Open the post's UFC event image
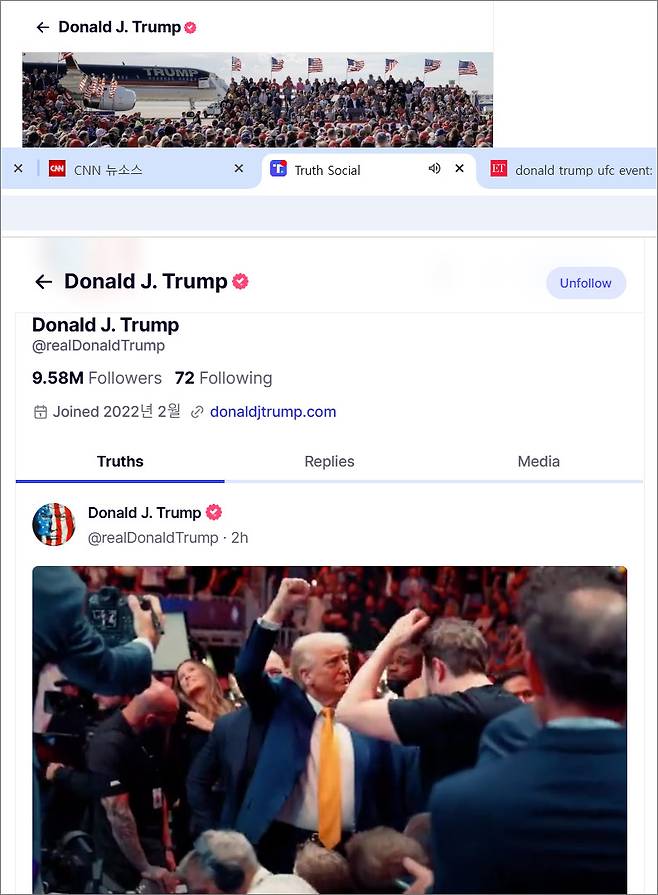Viewport: 658px width, 895px height. click(x=329, y=729)
